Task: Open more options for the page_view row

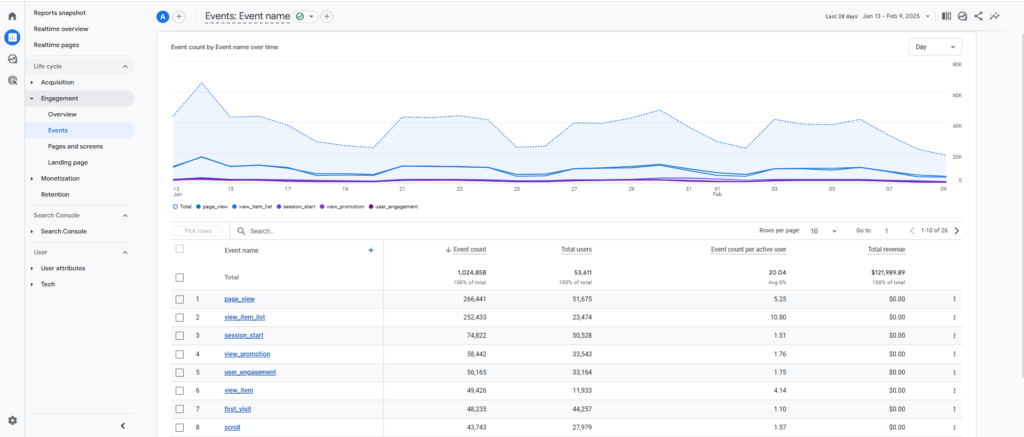Action: (x=954, y=299)
